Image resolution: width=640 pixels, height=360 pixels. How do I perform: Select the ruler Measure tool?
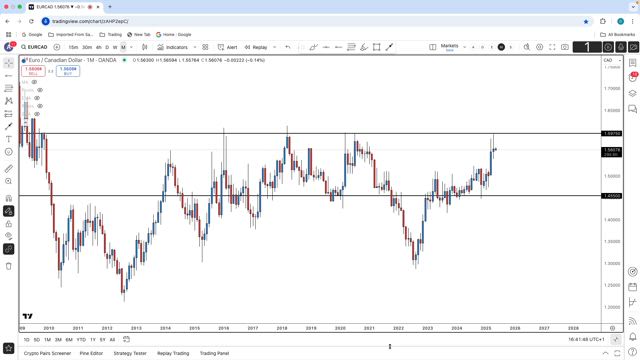point(9,168)
